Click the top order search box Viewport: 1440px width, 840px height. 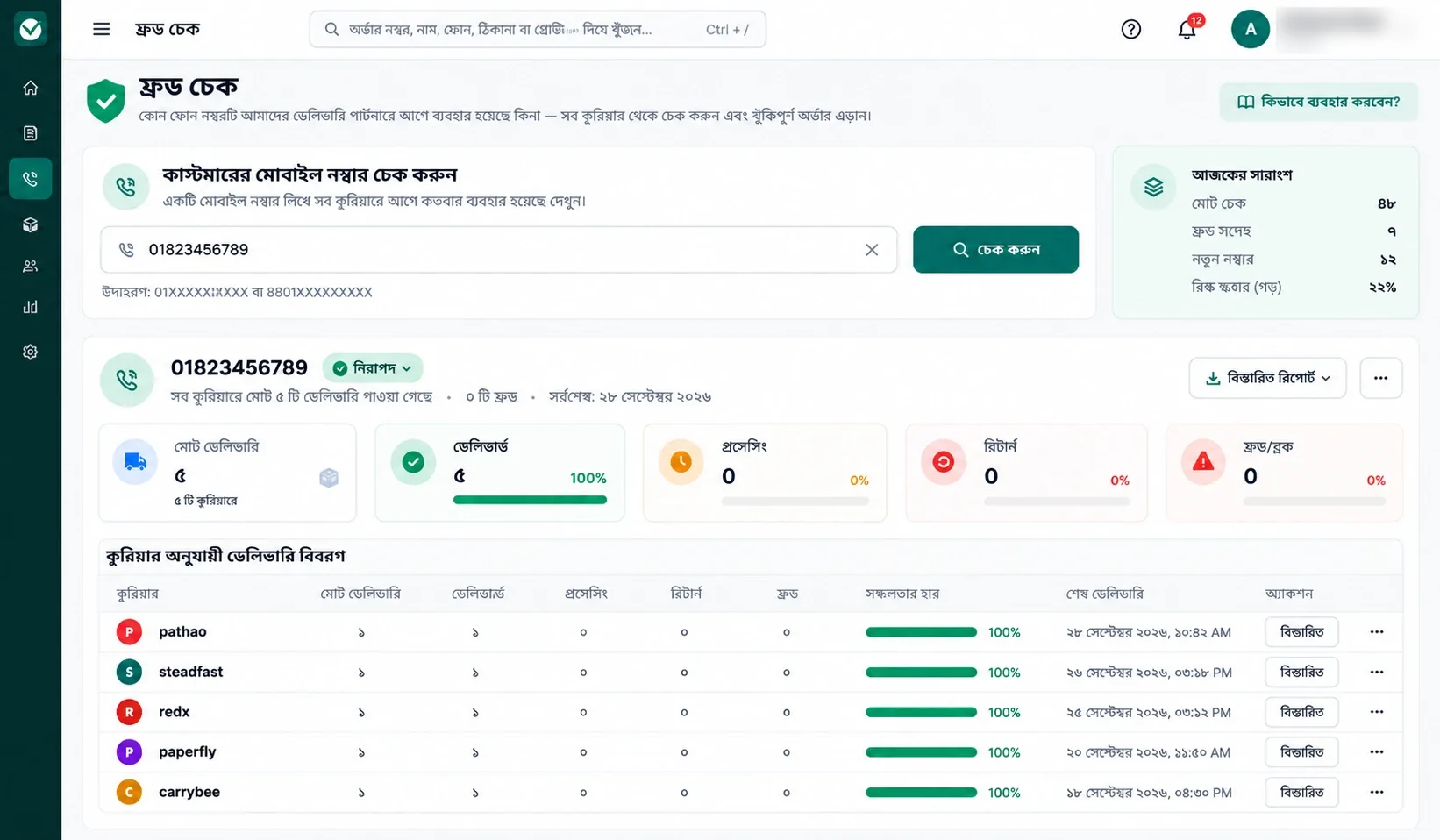pos(538,29)
